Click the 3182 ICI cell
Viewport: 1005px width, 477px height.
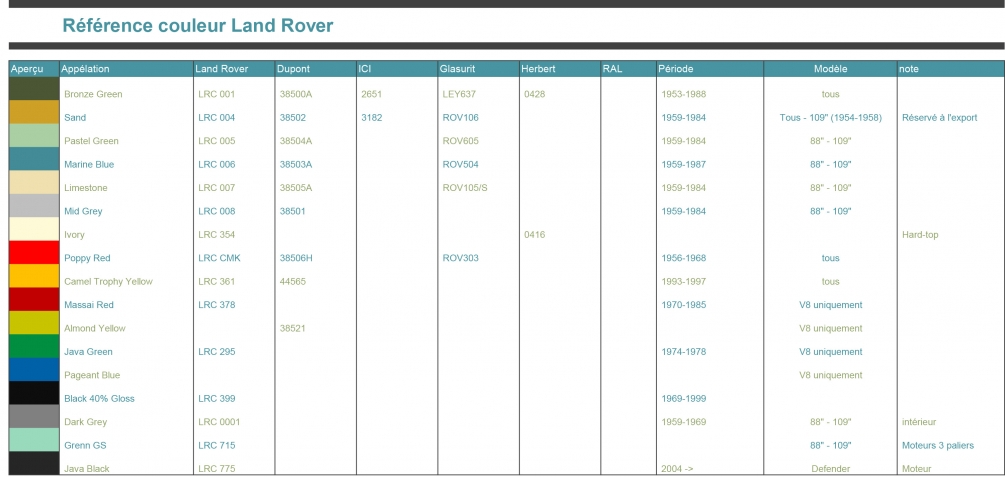tap(371, 118)
